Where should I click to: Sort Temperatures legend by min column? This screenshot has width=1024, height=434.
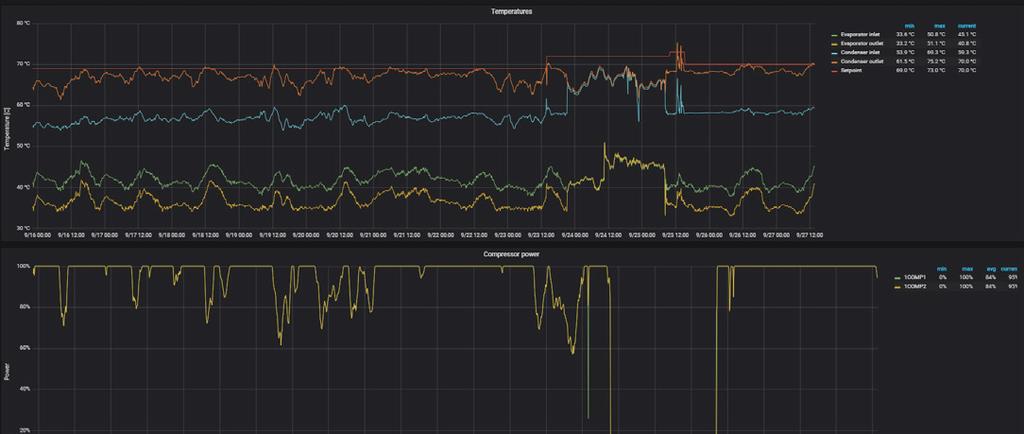910,26
